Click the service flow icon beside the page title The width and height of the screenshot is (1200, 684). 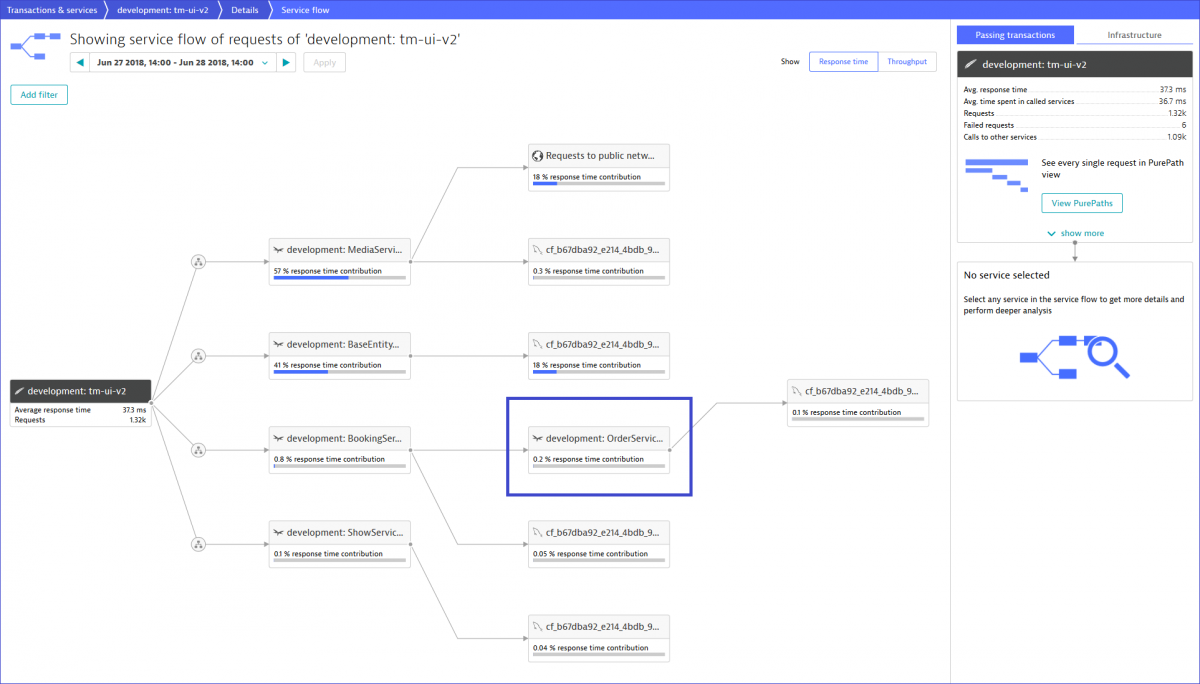point(33,46)
